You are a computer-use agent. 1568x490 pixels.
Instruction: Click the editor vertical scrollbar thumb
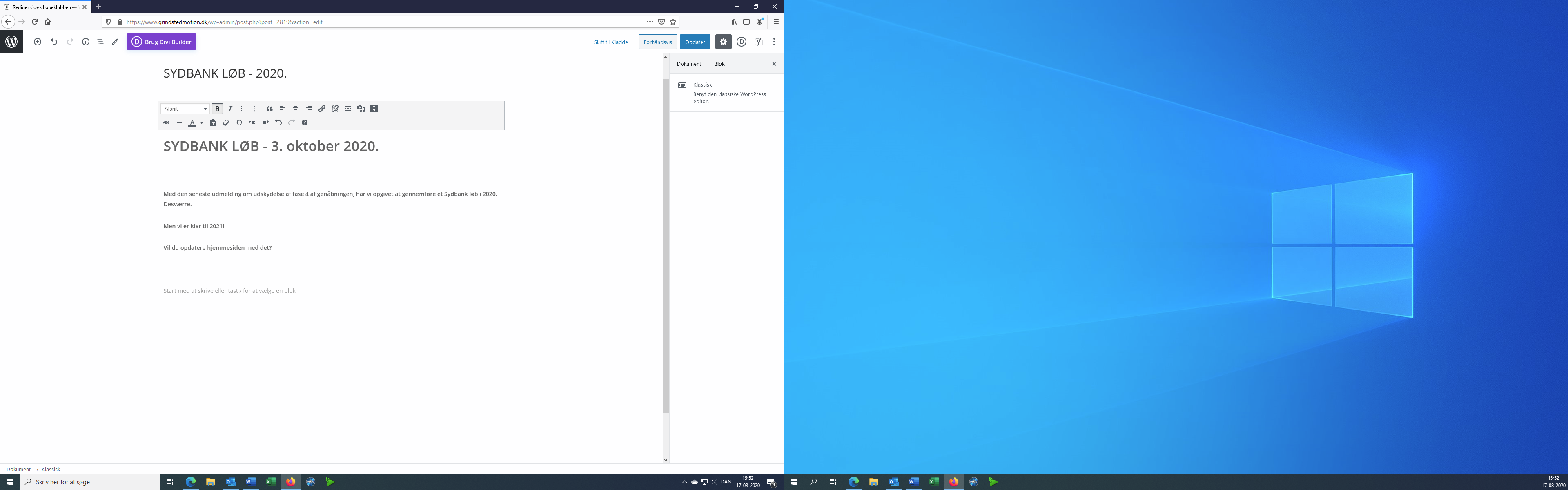point(666,246)
